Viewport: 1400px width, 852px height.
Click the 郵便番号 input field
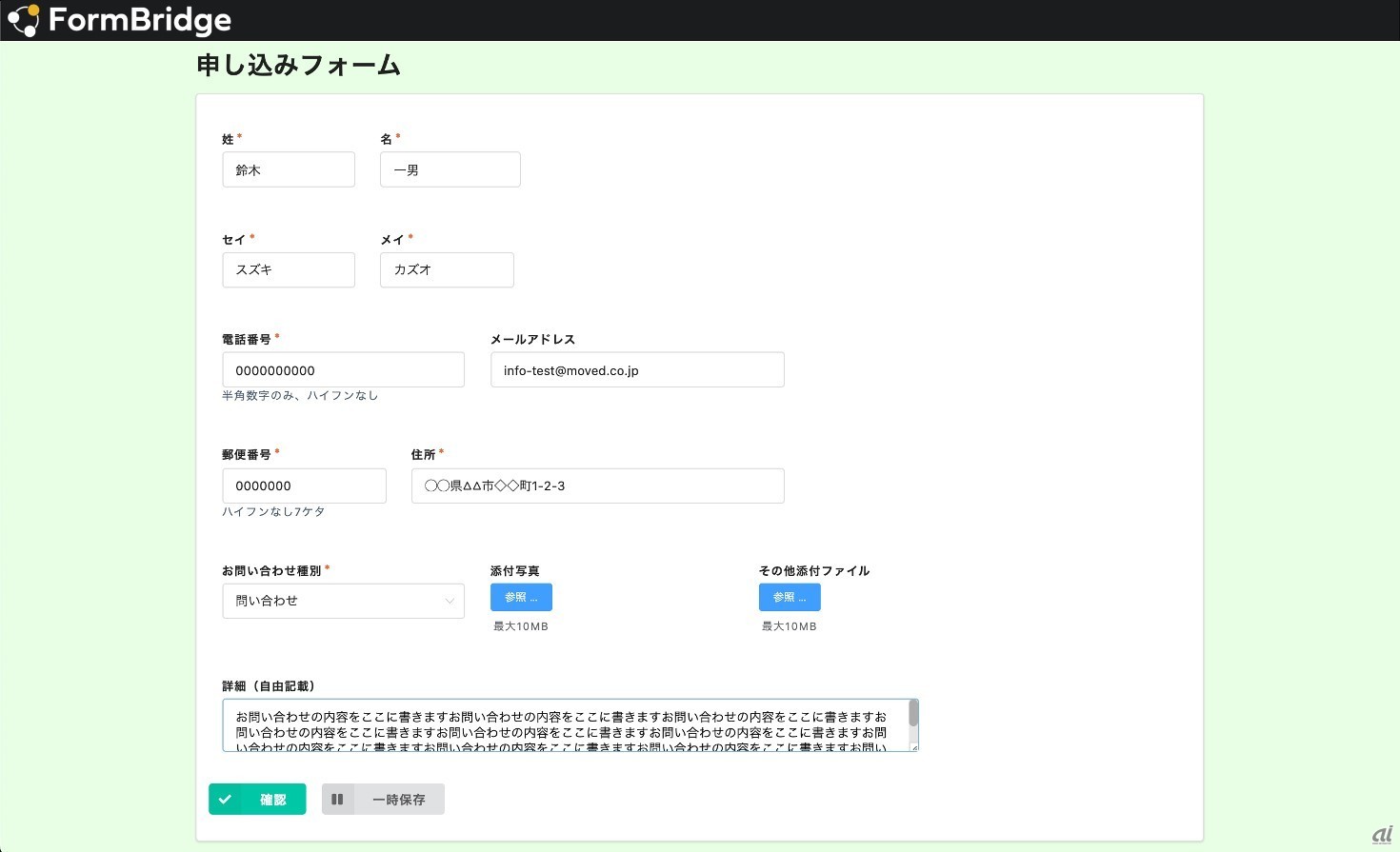(x=304, y=485)
